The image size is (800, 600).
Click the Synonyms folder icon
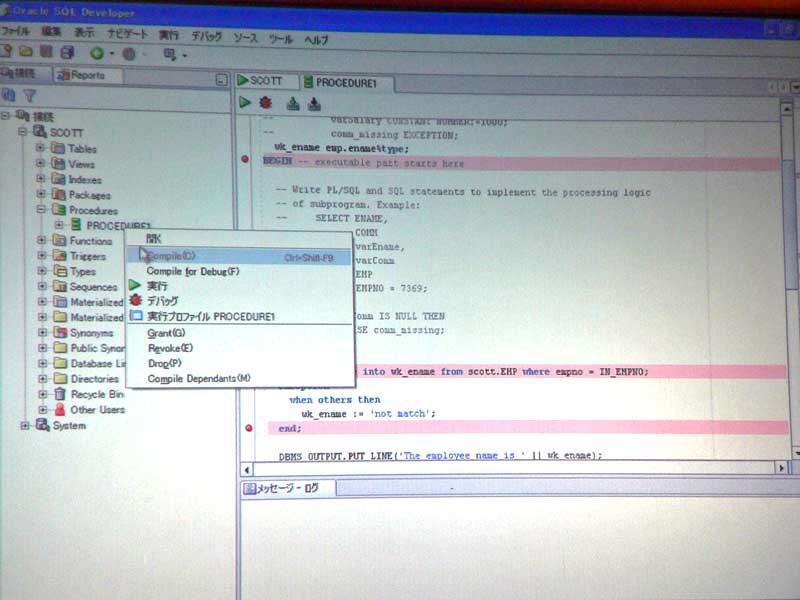(x=61, y=332)
